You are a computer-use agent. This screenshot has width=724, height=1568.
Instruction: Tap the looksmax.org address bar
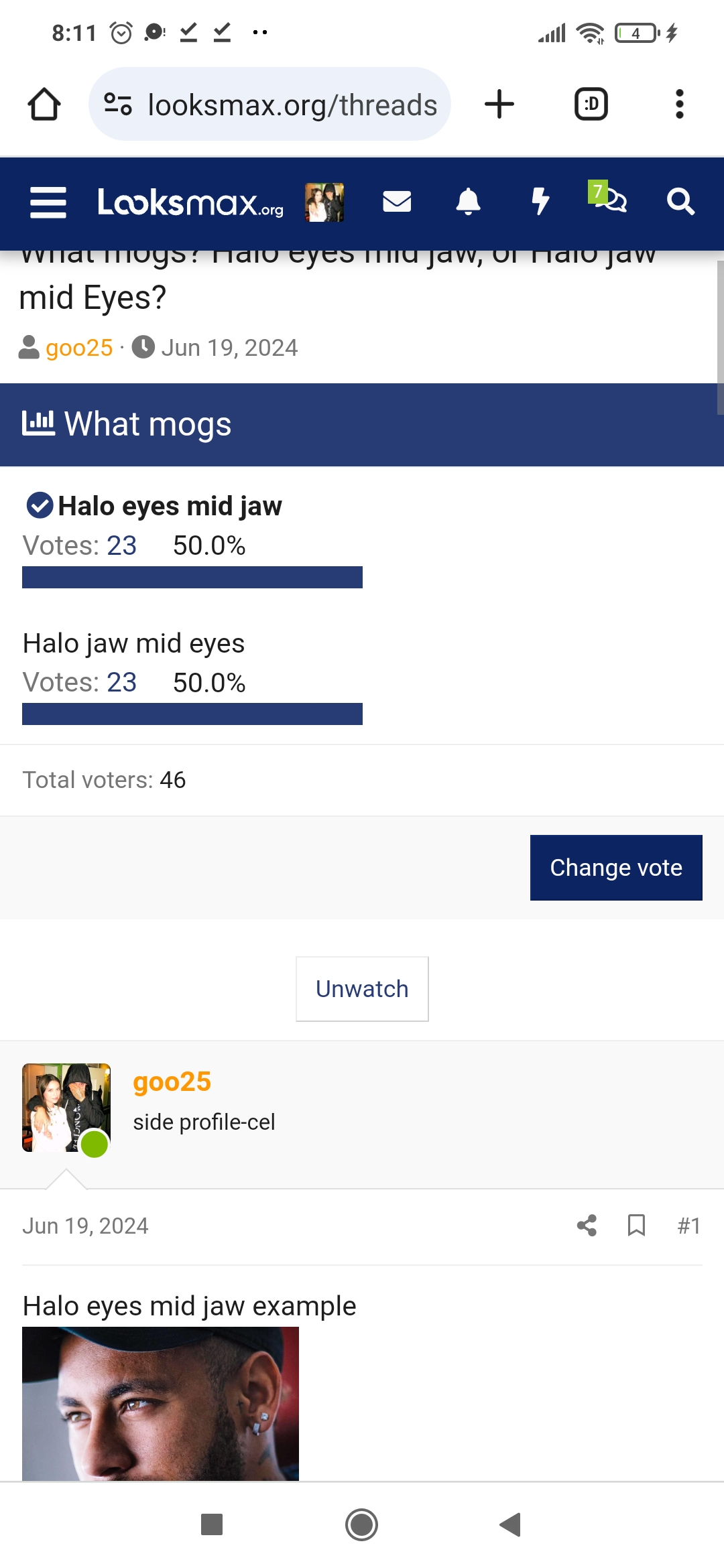coord(269,105)
